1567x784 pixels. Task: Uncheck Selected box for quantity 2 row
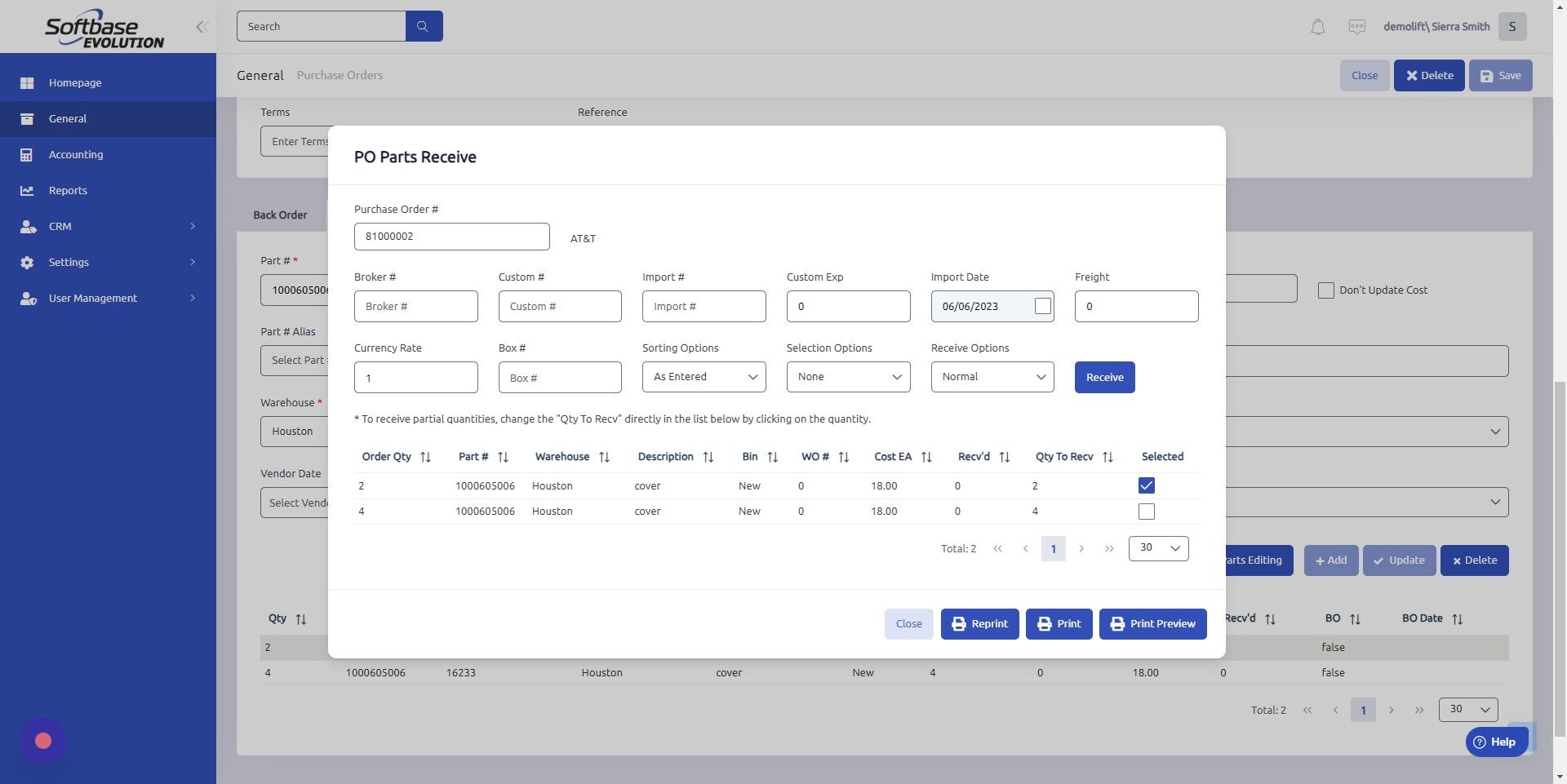pos(1146,485)
